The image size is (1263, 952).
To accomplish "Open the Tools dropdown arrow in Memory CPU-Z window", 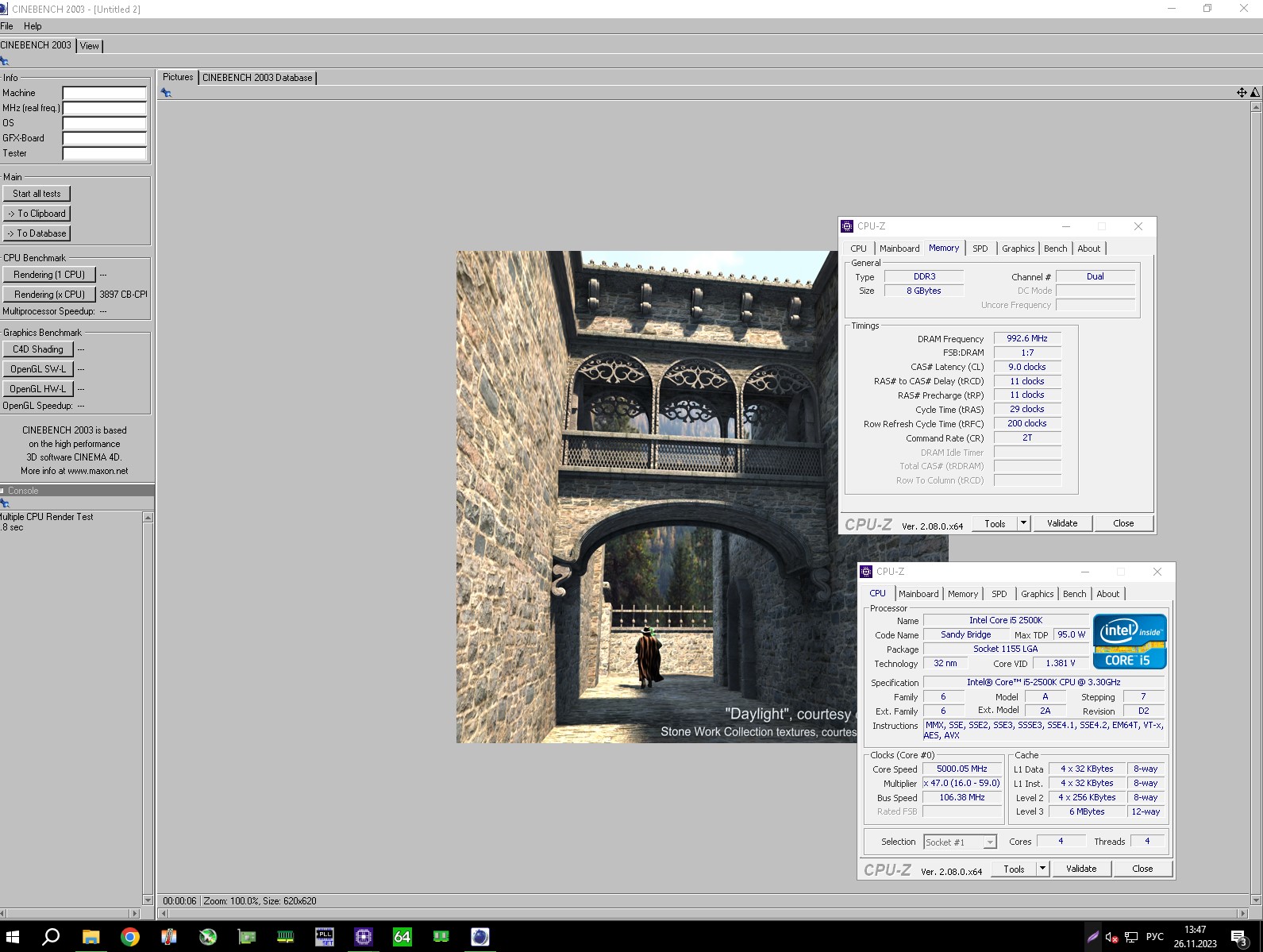I will click(1023, 523).
